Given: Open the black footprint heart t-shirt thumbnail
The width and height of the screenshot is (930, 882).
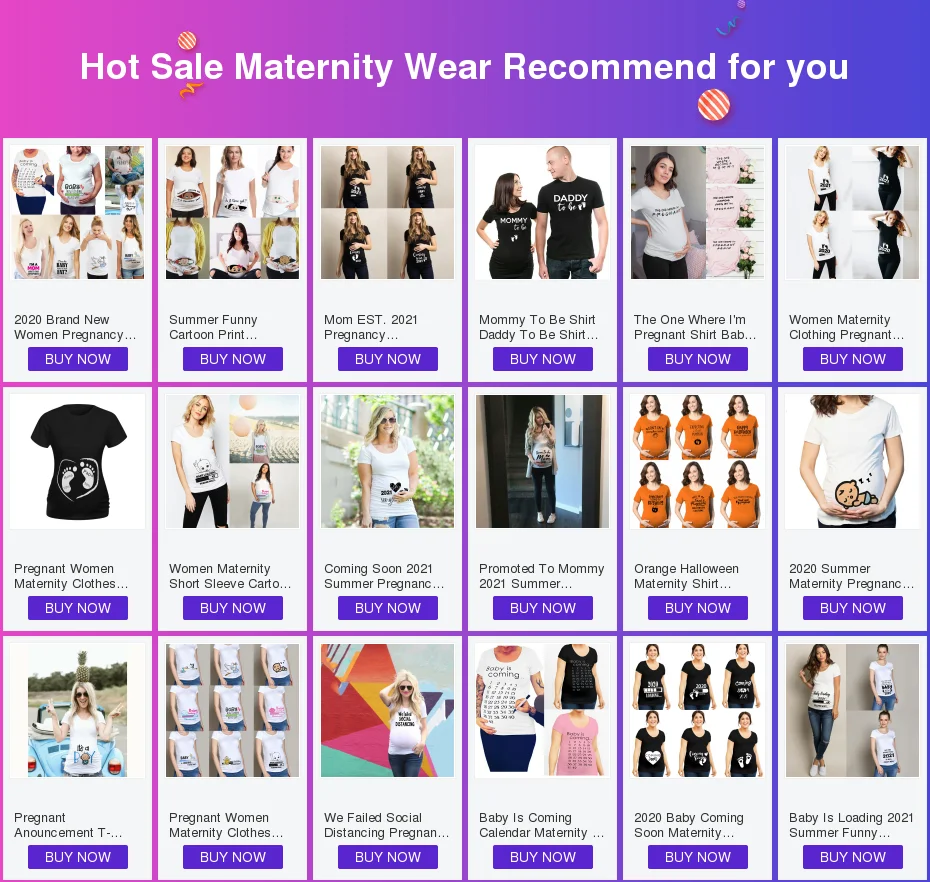Looking at the screenshot, I should coord(78,461).
